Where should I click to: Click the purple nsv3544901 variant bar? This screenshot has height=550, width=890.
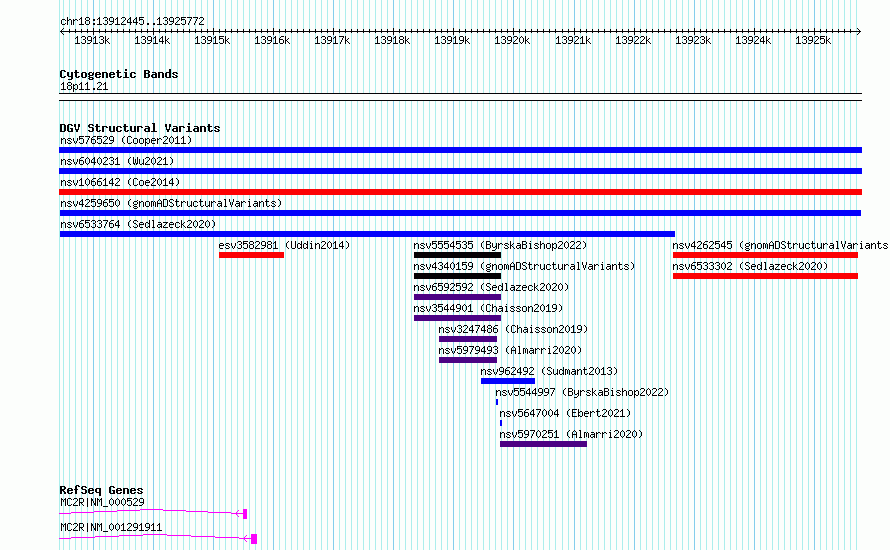457,318
